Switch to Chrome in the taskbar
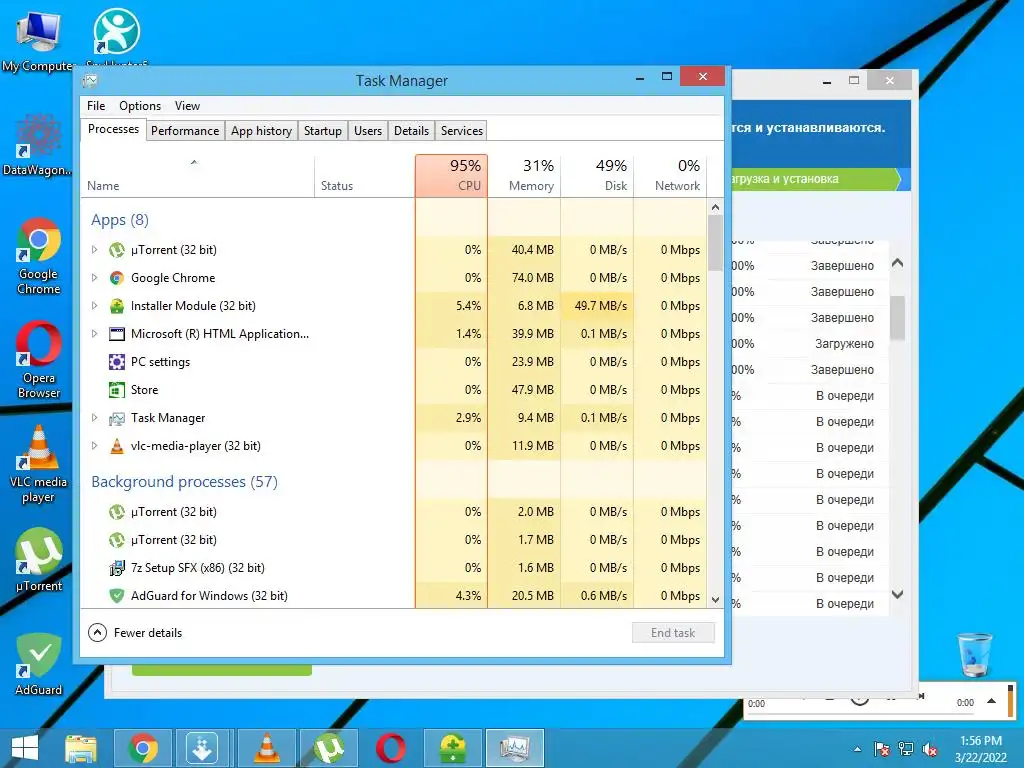 click(143, 748)
